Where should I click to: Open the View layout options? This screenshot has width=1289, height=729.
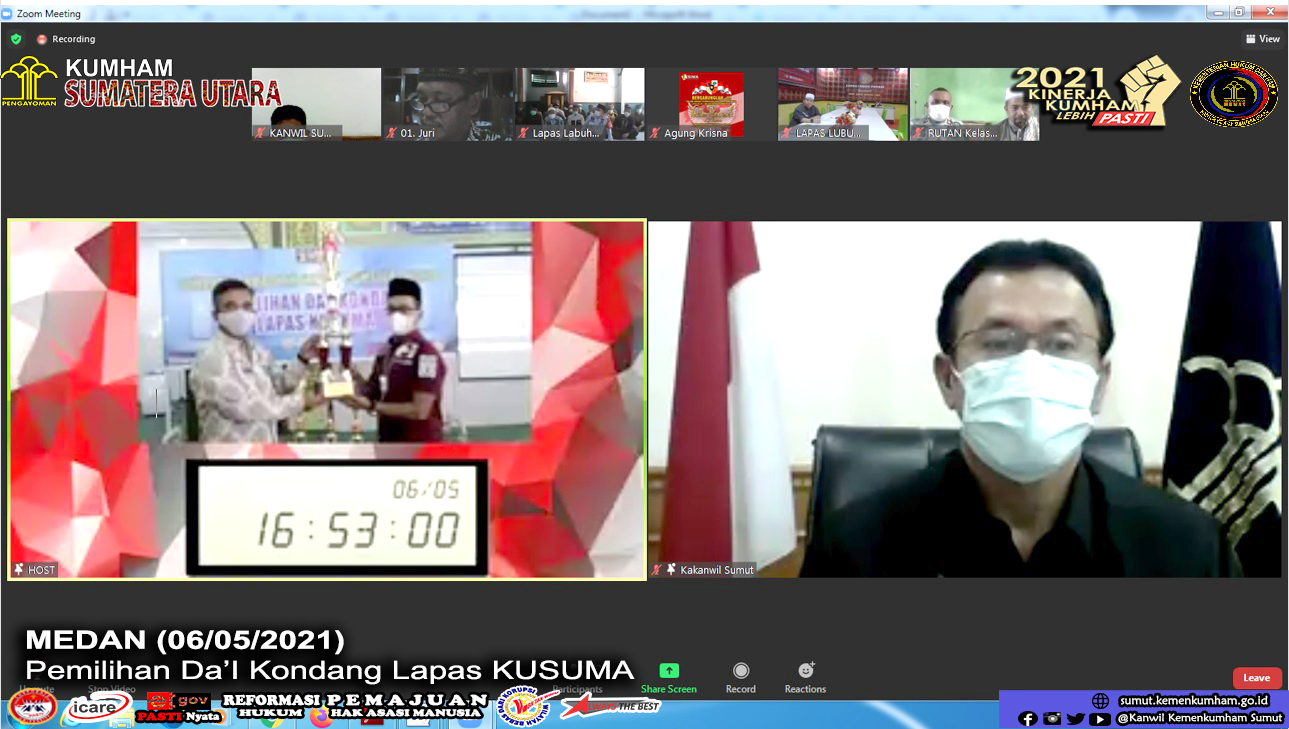1263,39
